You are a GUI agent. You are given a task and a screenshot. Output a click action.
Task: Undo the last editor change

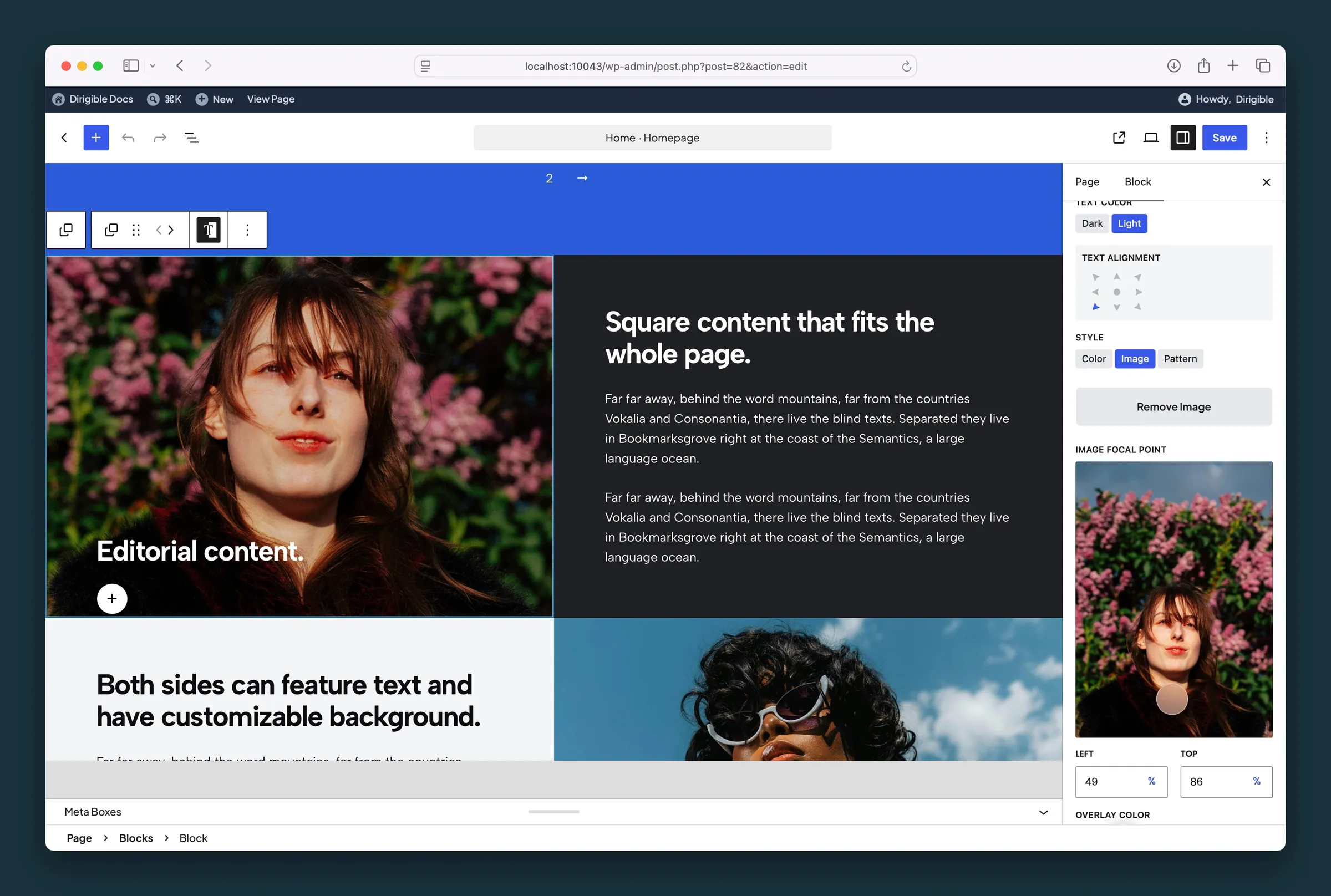128,138
